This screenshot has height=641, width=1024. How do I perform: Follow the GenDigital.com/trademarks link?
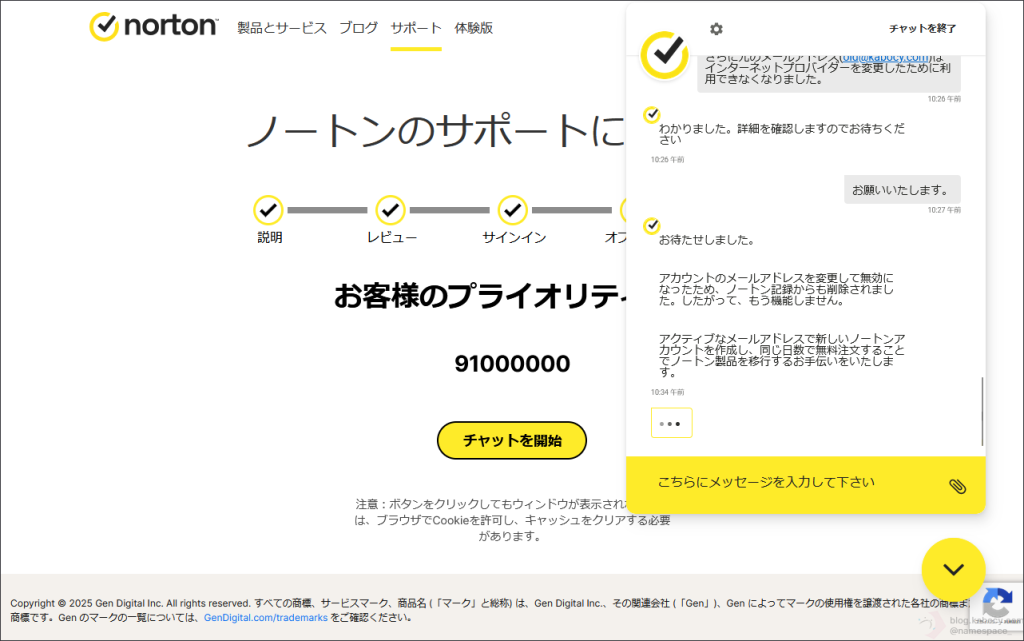(265, 618)
